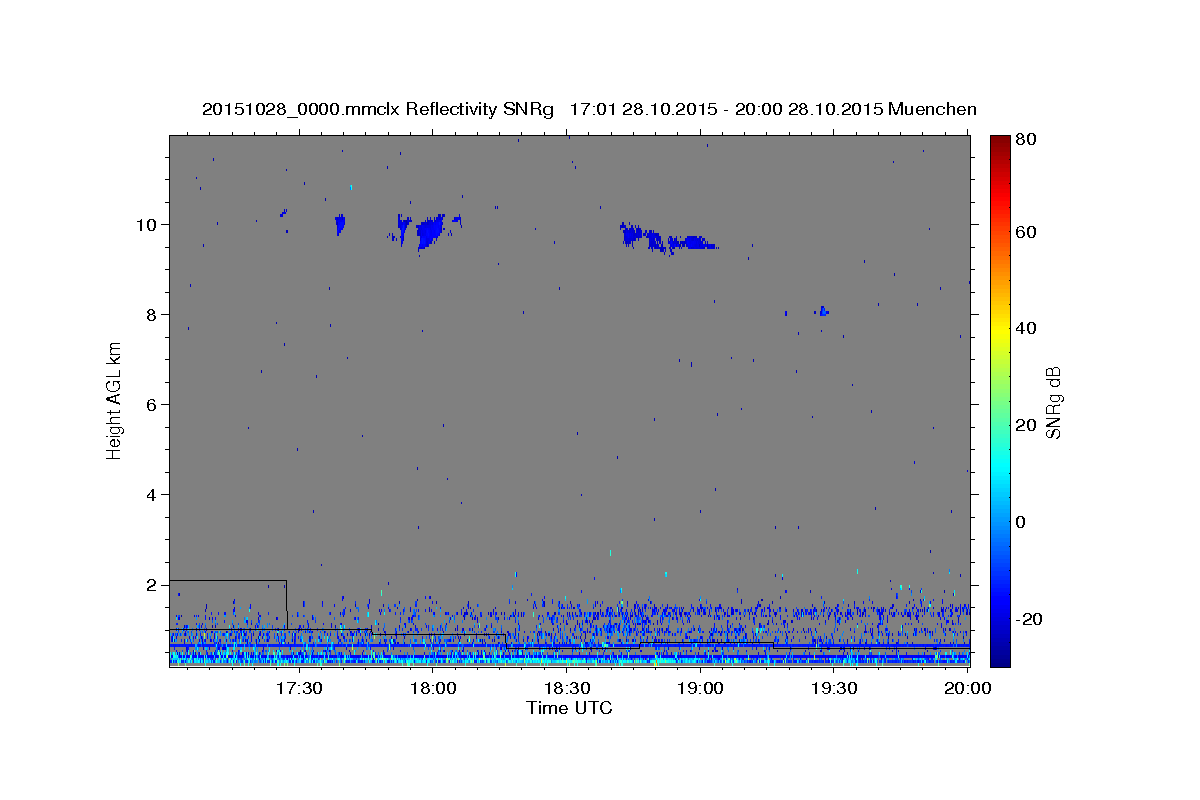Click the colorbar value 80
The image size is (1200, 800).
tap(1025, 140)
